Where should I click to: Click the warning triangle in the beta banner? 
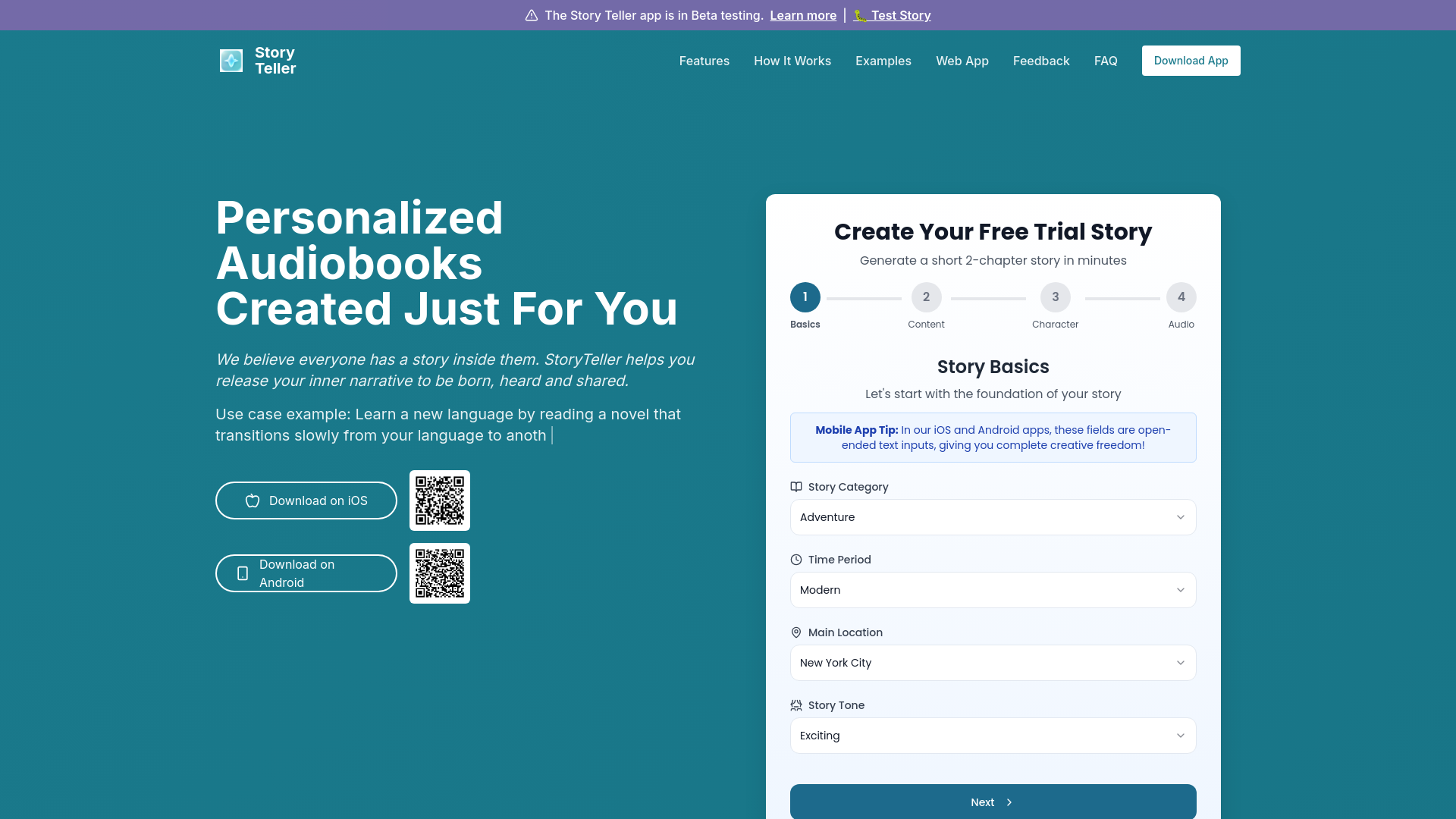pyautogui.click(x=532, y=15)
